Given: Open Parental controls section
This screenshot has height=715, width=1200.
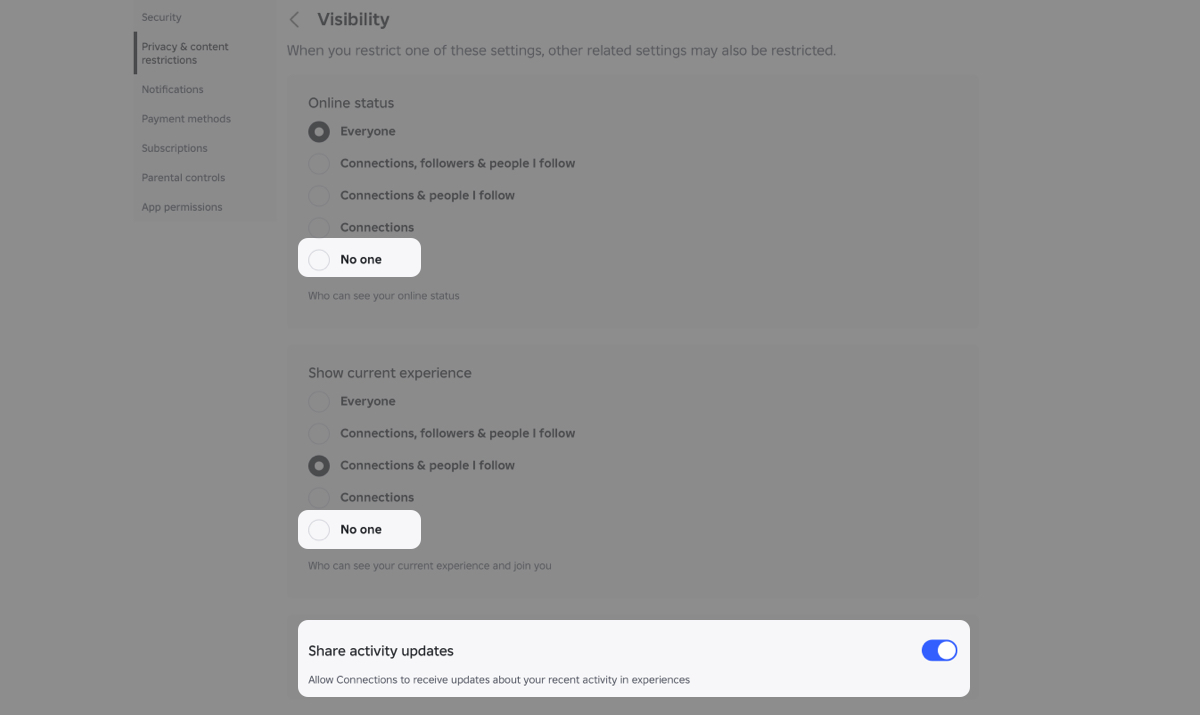Looking at the screenshot, I should 183,177.
